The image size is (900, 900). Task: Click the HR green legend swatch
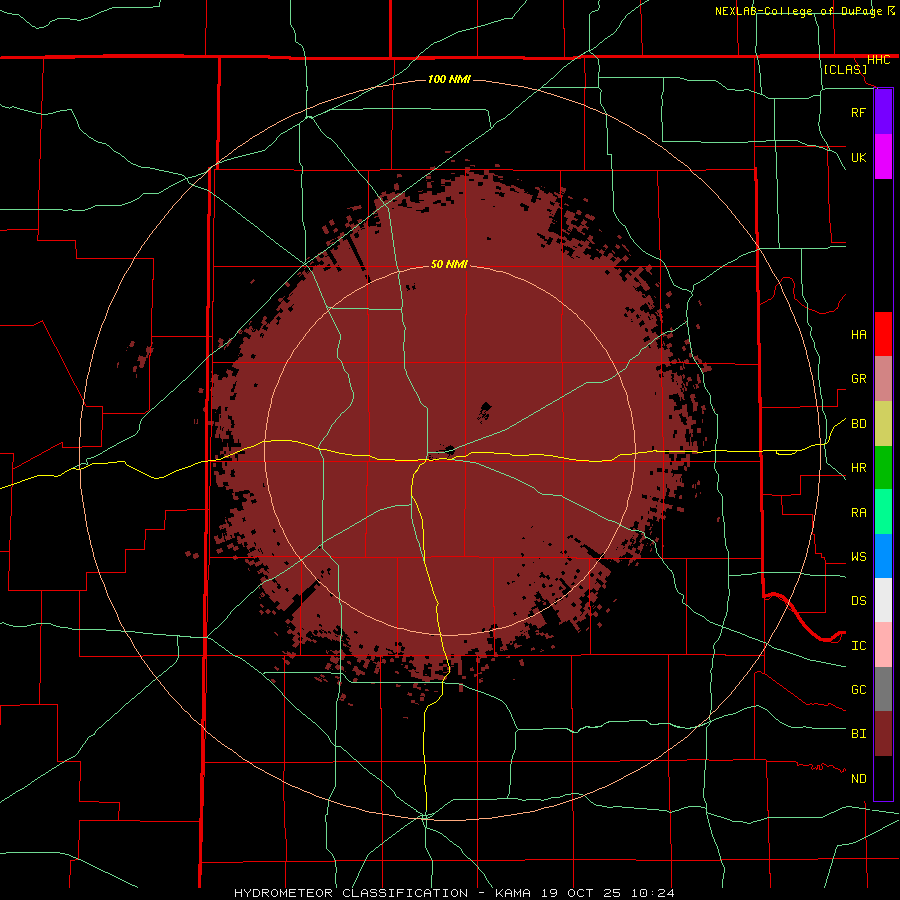tap(883, 468)
